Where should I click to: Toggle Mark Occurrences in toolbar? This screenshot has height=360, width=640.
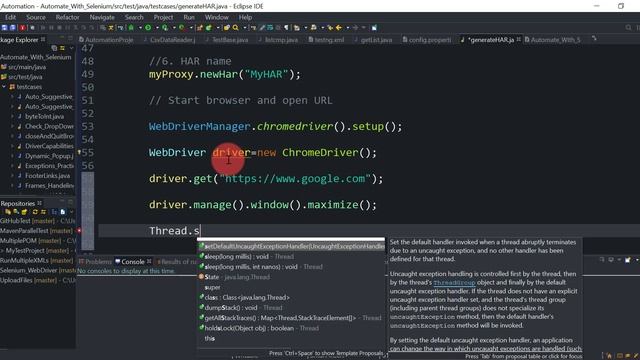tap(262, 28)
